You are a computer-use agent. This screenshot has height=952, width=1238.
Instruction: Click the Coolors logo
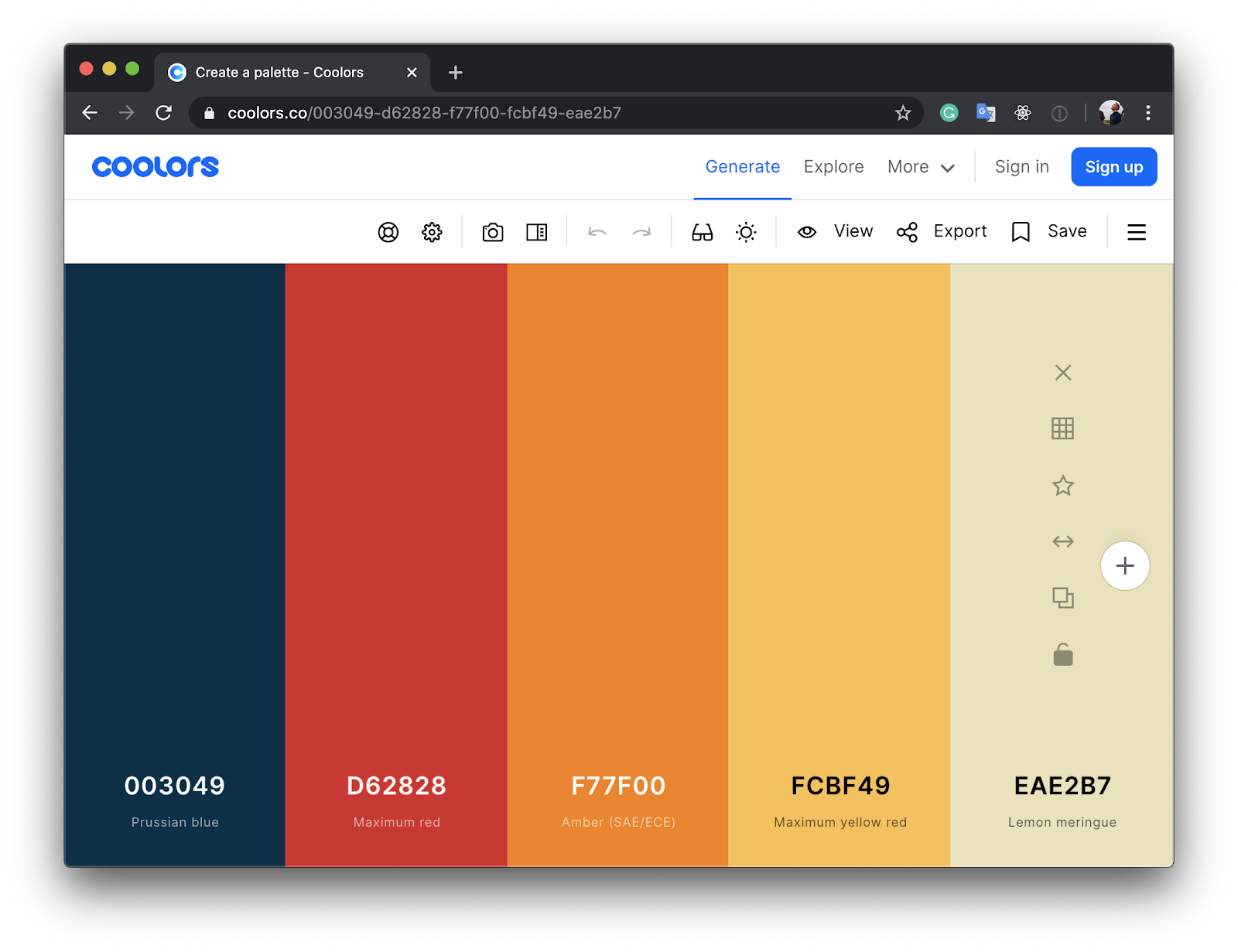click(x=156, y=166)
